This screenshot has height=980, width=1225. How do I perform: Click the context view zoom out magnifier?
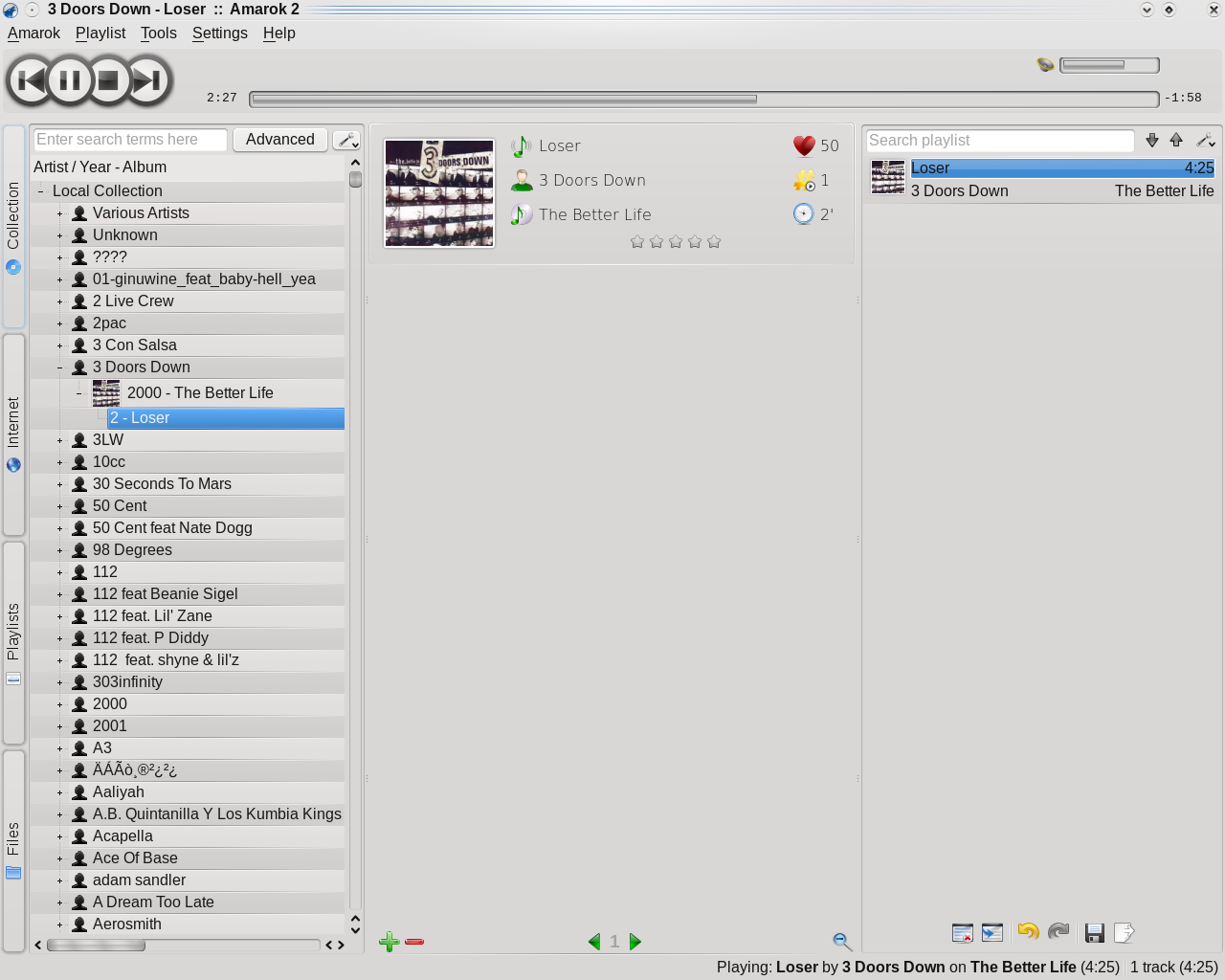click(842, 942)
